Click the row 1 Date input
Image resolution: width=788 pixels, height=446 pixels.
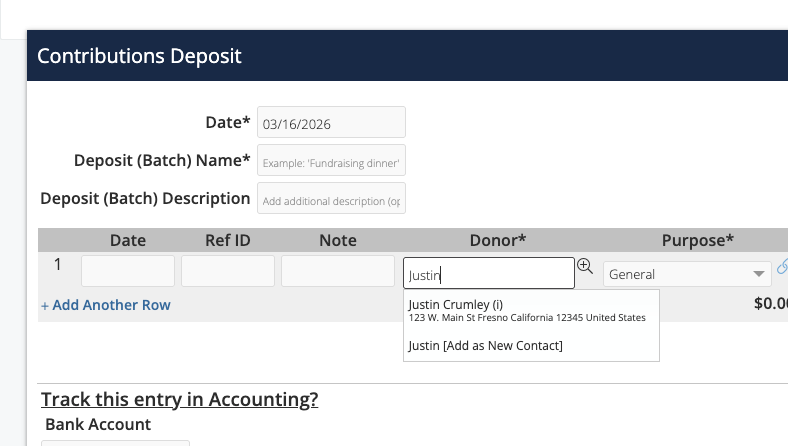pos(128,272)
